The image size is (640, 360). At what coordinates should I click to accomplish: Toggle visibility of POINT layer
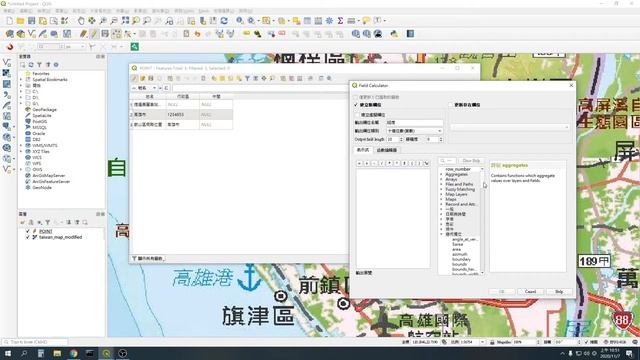pos(28,231)
